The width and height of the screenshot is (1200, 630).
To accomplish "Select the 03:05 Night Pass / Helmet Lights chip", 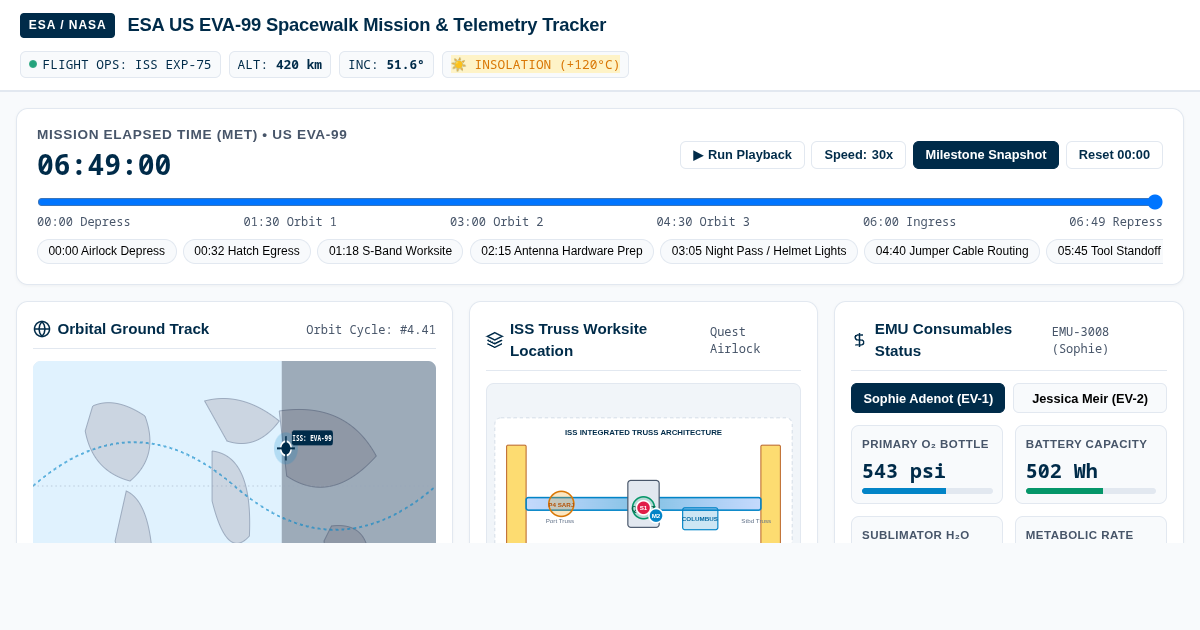I will (x=759, y=252).
